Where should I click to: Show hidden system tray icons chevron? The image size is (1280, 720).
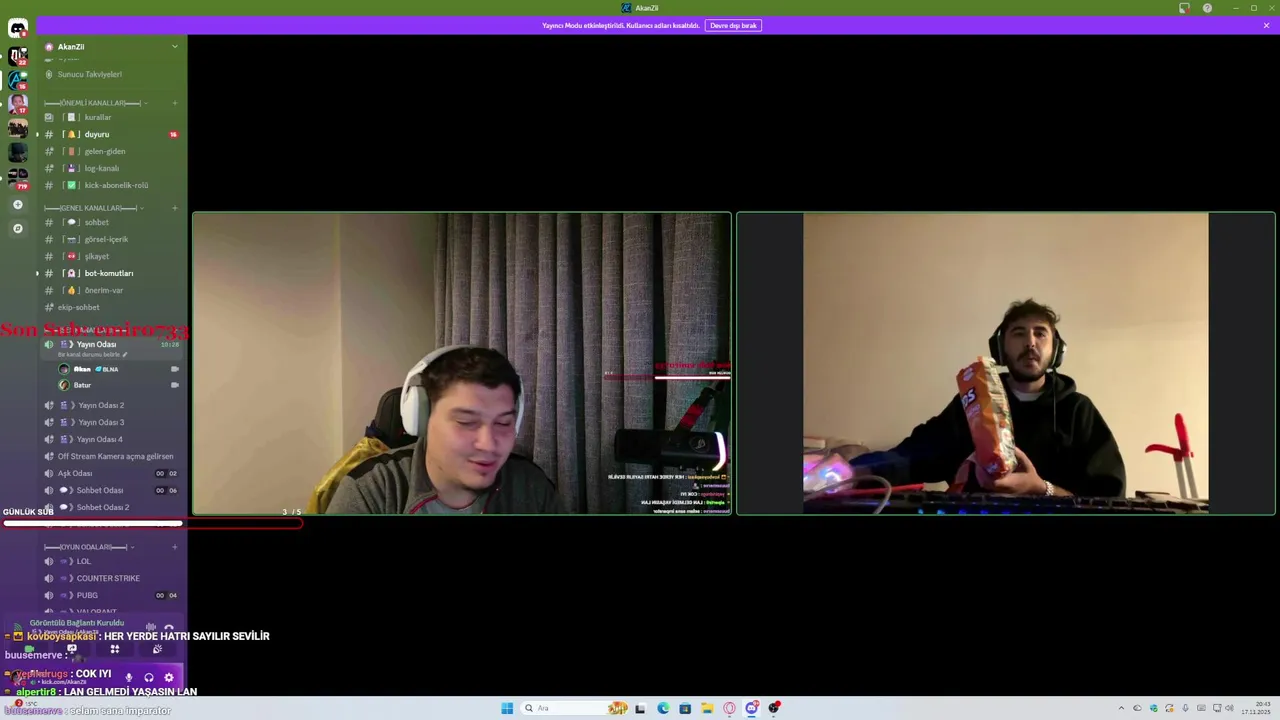1121,708
